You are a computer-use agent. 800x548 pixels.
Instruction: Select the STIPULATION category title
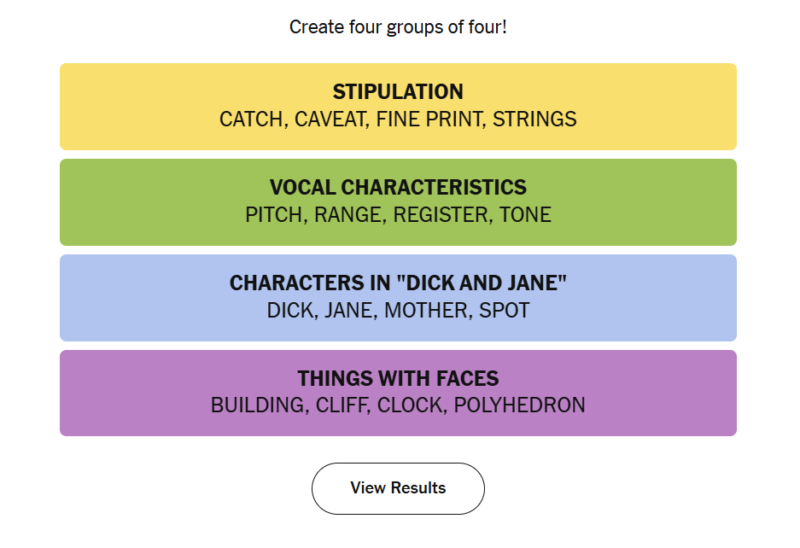point(398,92)
